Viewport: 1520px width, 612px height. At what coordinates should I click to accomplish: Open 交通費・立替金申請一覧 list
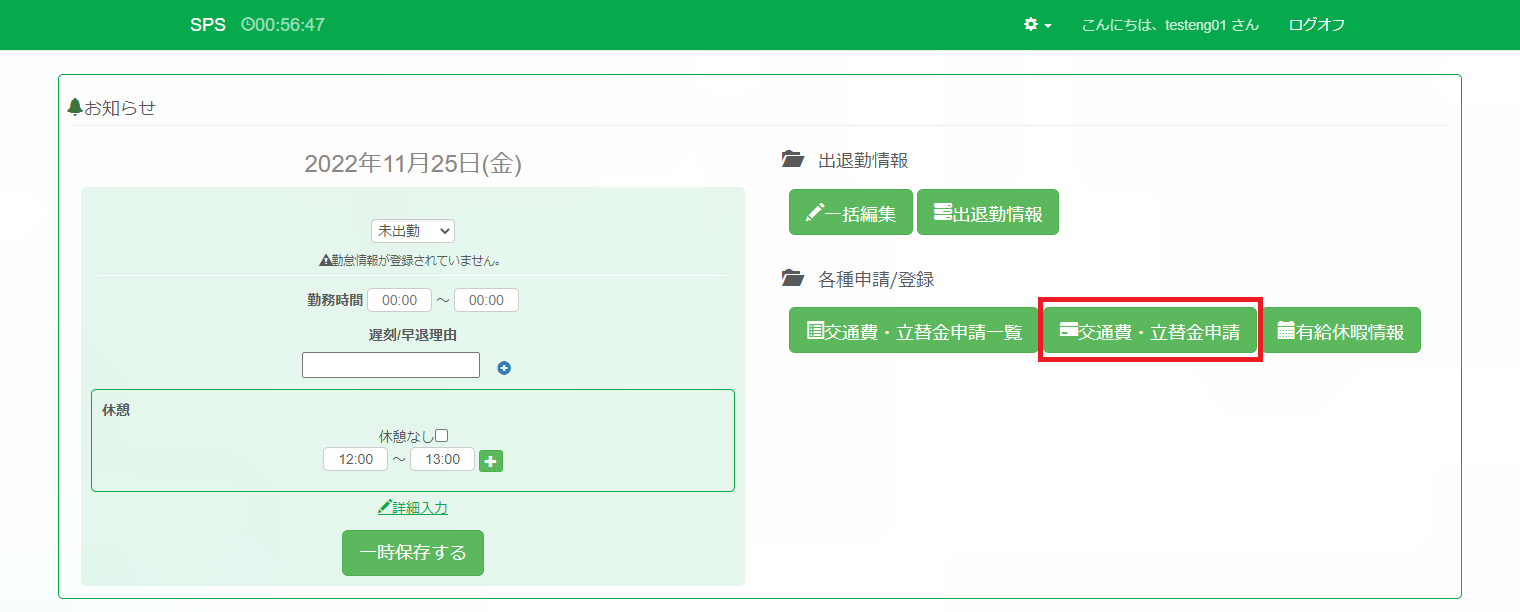pos(913,331)
